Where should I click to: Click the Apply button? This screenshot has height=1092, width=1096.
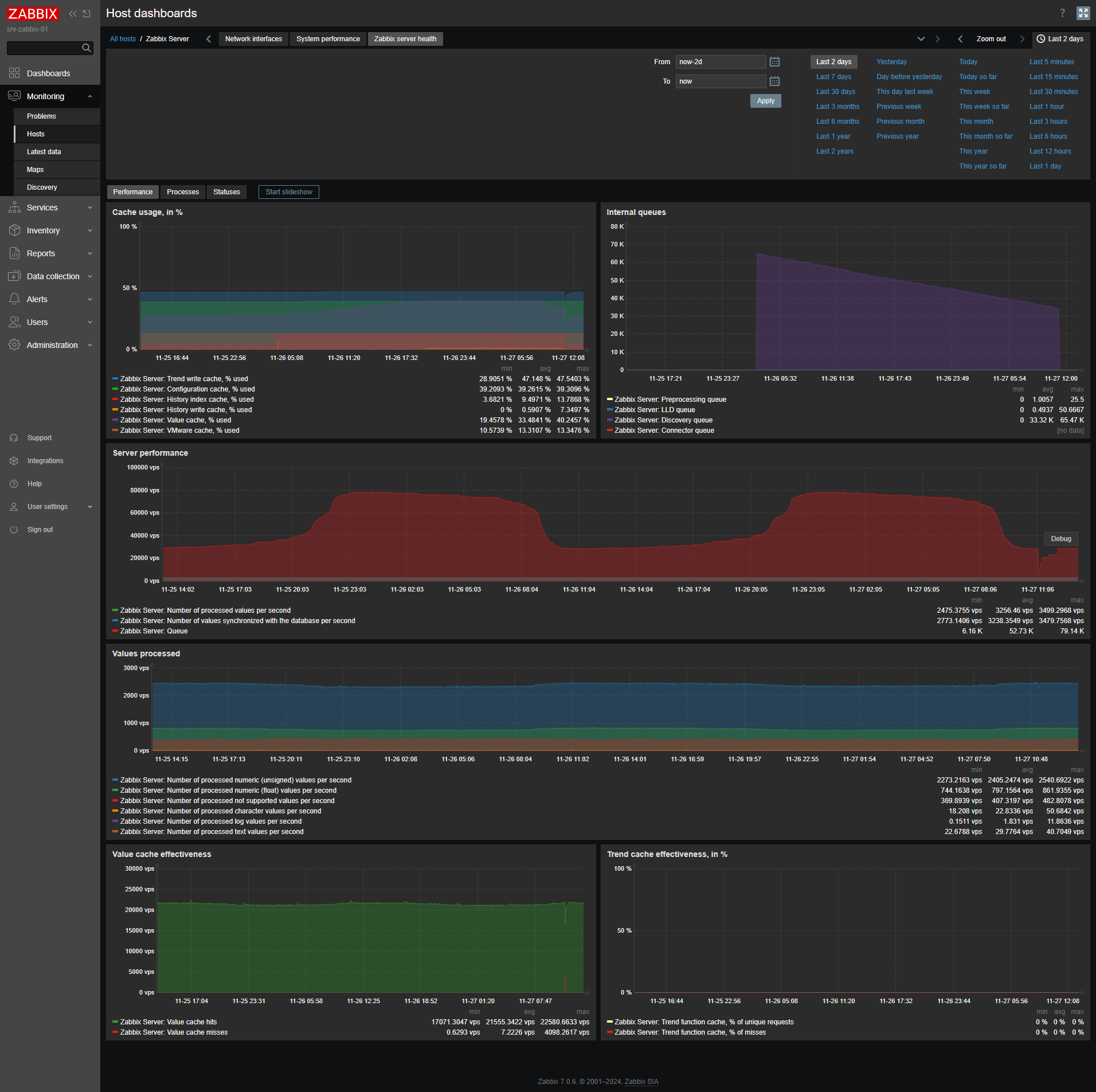click(x=765, y=101)
